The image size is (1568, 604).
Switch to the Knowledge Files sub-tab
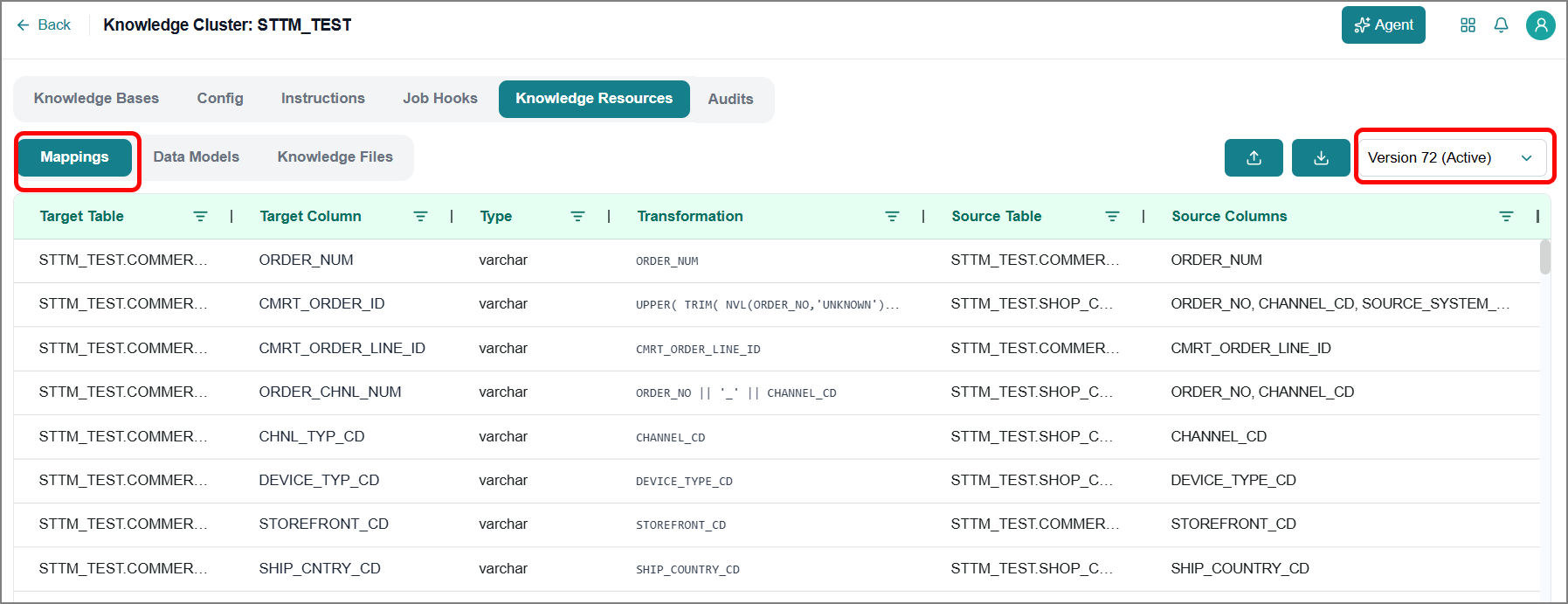pyautogui.click(x=335, y=157)
